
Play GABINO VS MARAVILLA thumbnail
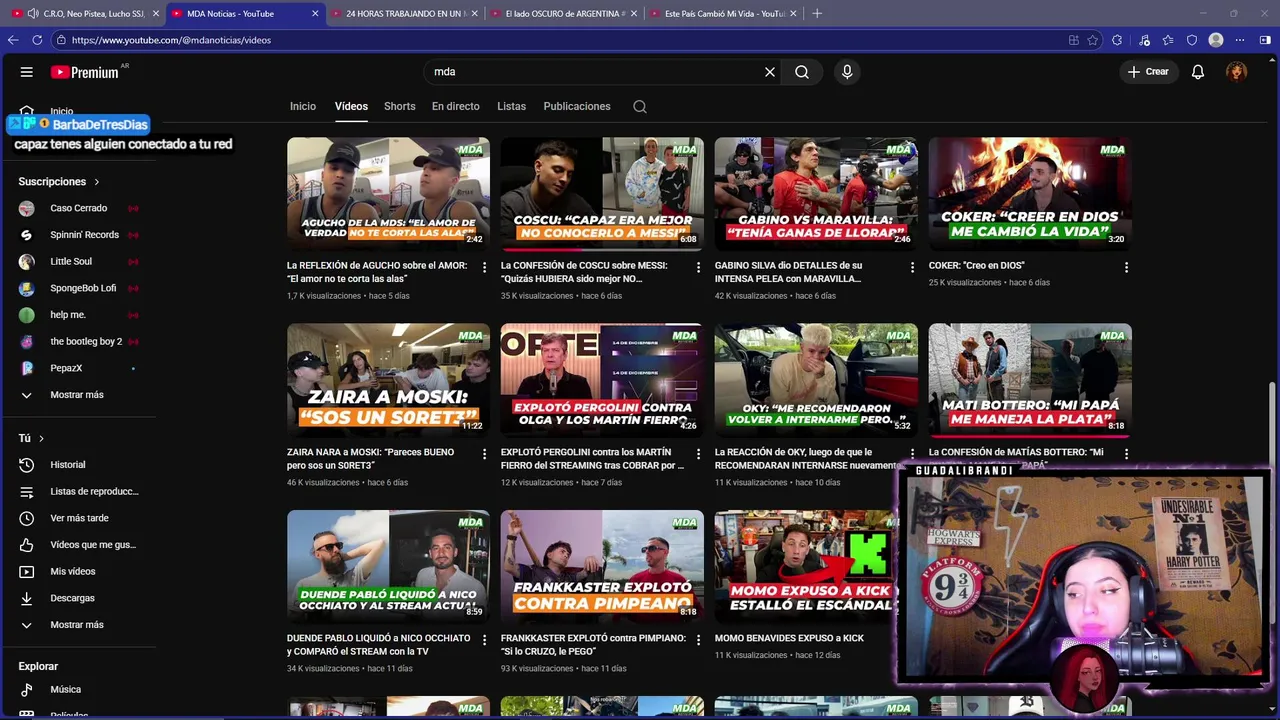point(816,194)
